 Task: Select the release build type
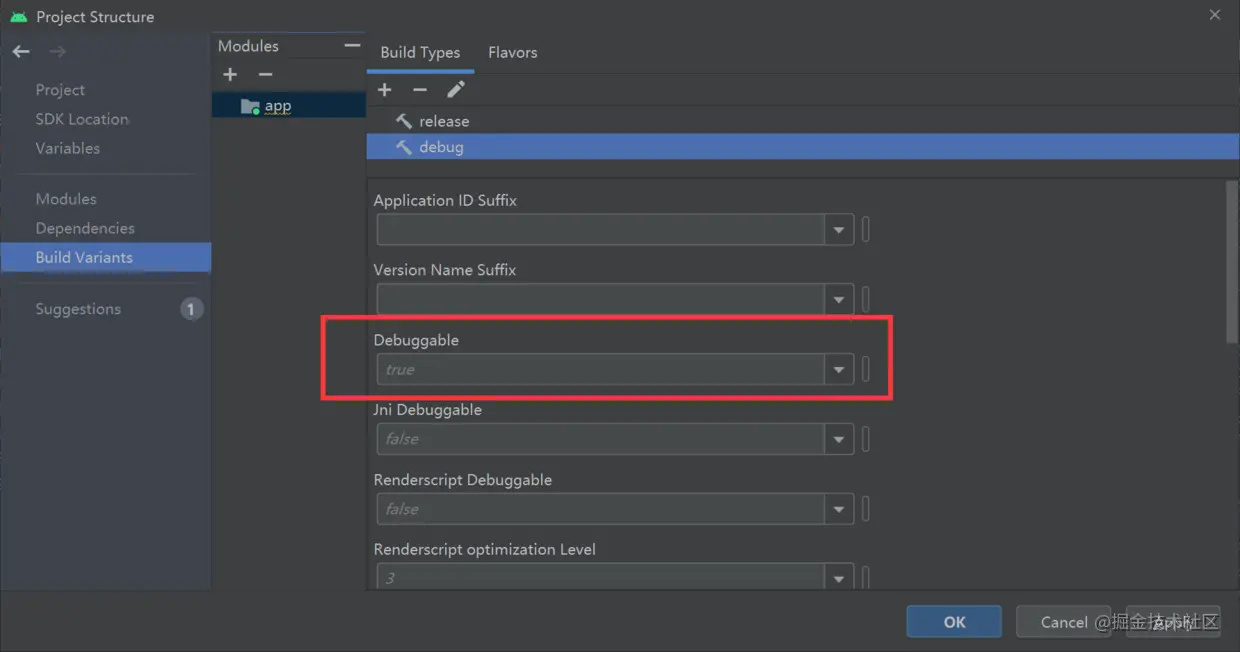pos(803,121)
